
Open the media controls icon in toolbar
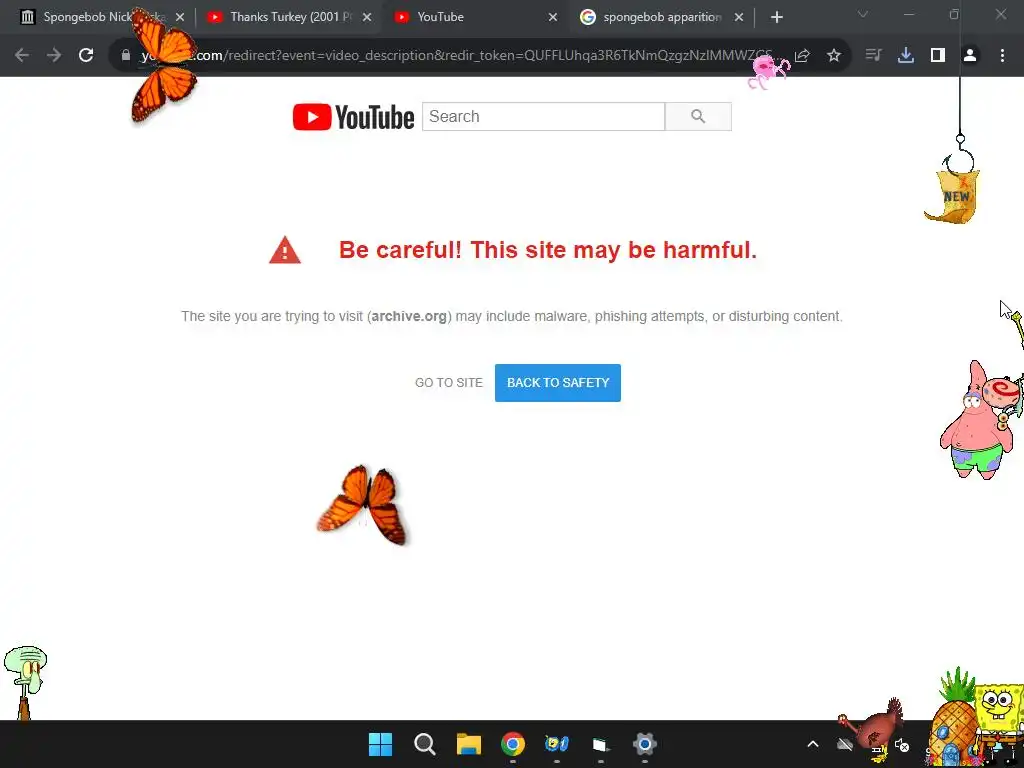point(873,56)
